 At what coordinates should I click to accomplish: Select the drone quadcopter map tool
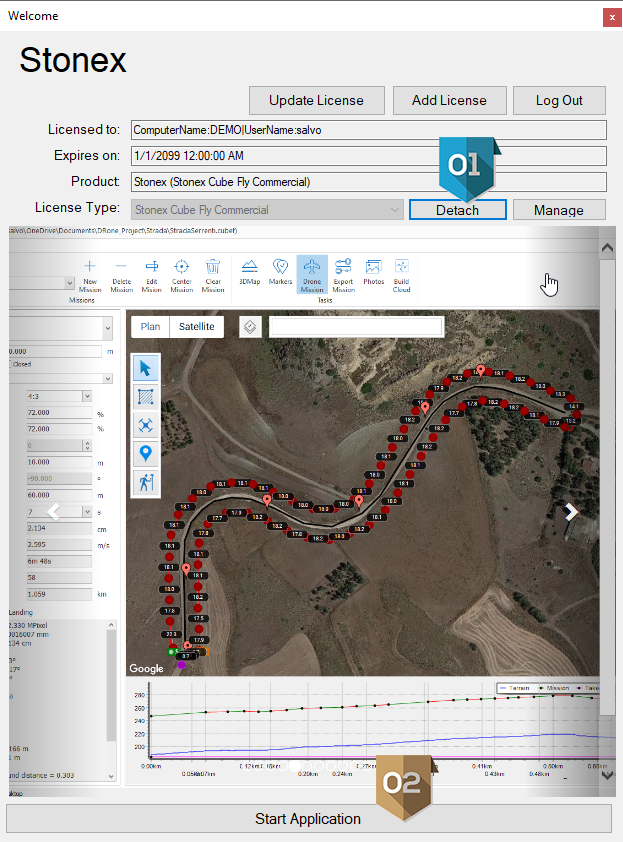pos(146,426)
